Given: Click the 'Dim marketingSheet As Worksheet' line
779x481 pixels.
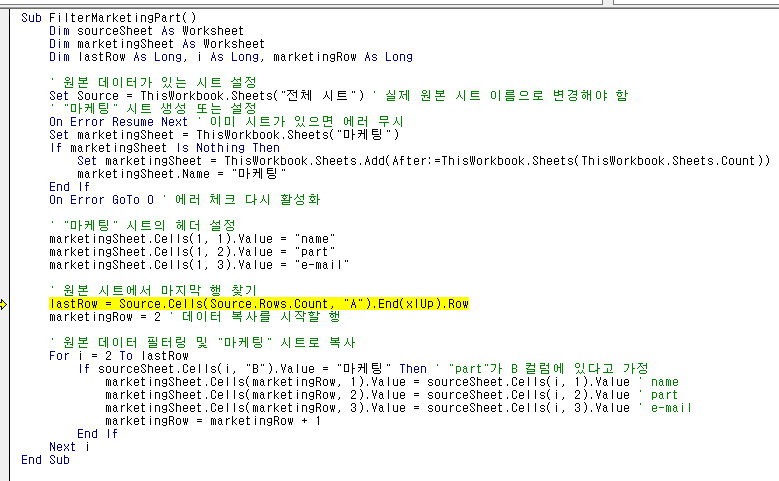Looking at the screenshot, I should 156,44.
